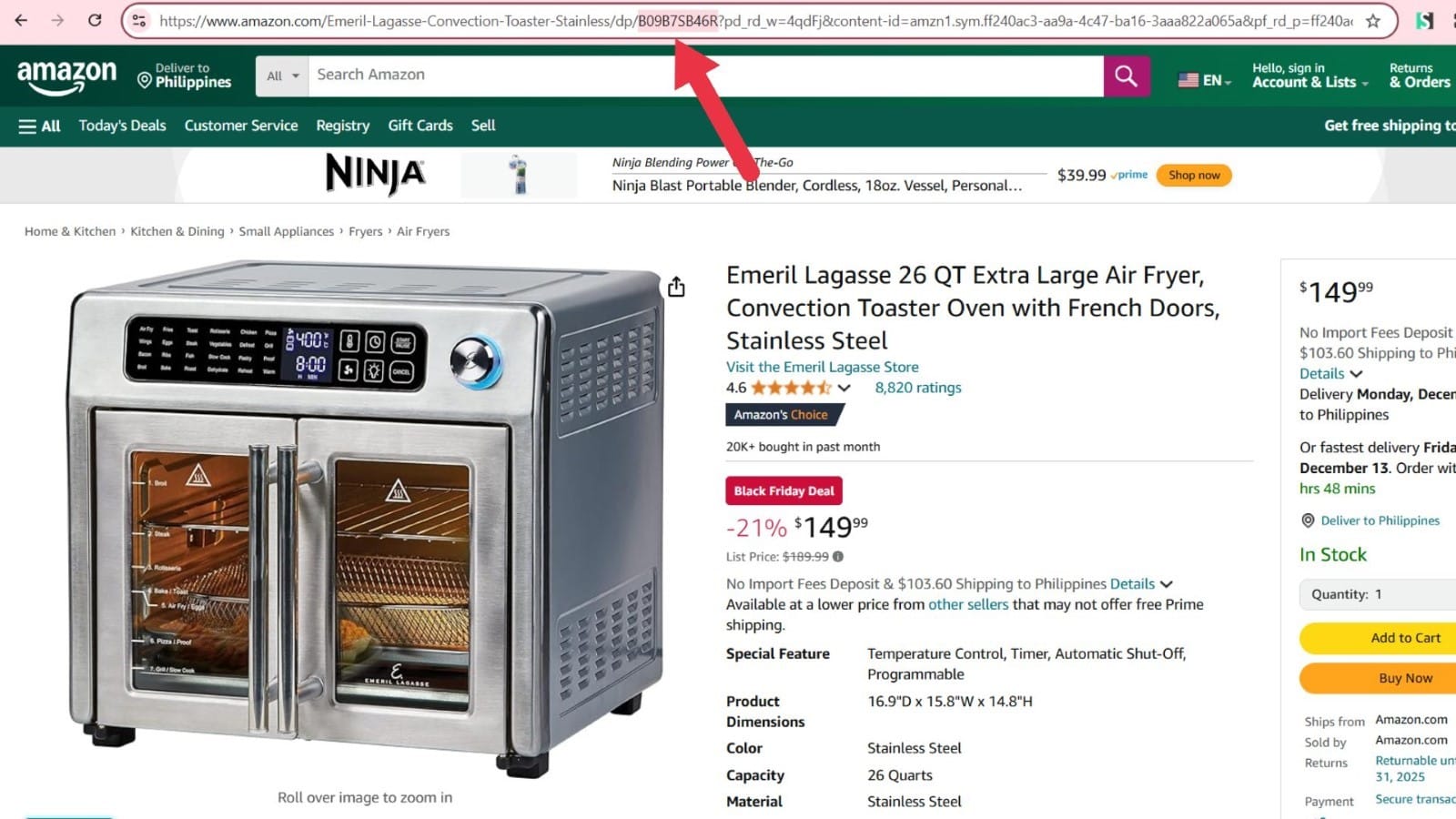Expand the star rating breakdown chevron

pyautogui.click(x=844, y=389)
